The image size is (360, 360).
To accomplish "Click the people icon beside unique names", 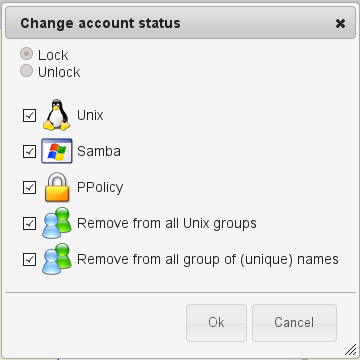I will coord(57,259).
